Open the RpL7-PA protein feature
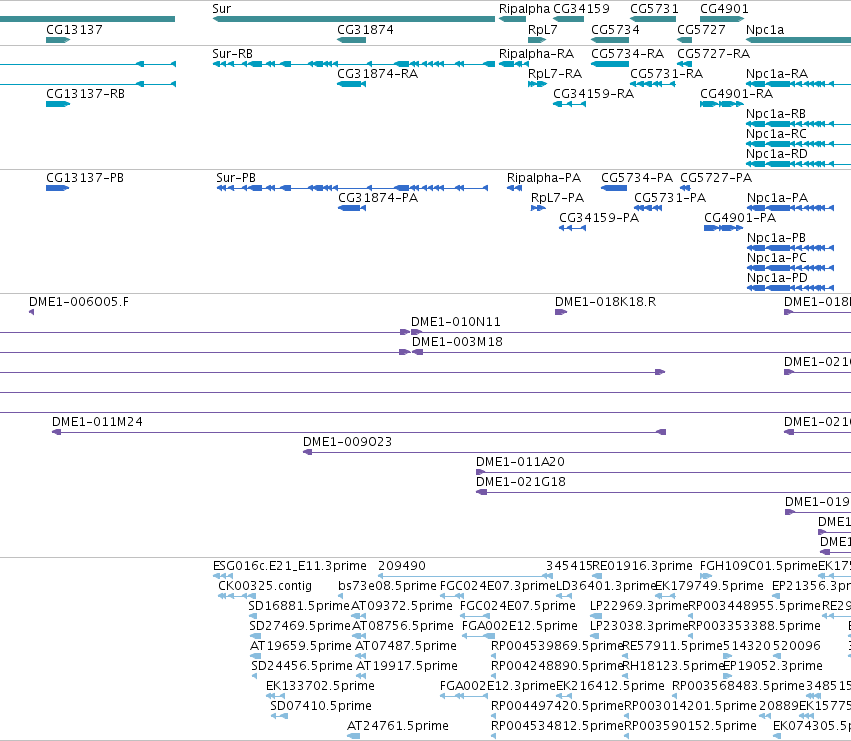 tap(538, 208)
